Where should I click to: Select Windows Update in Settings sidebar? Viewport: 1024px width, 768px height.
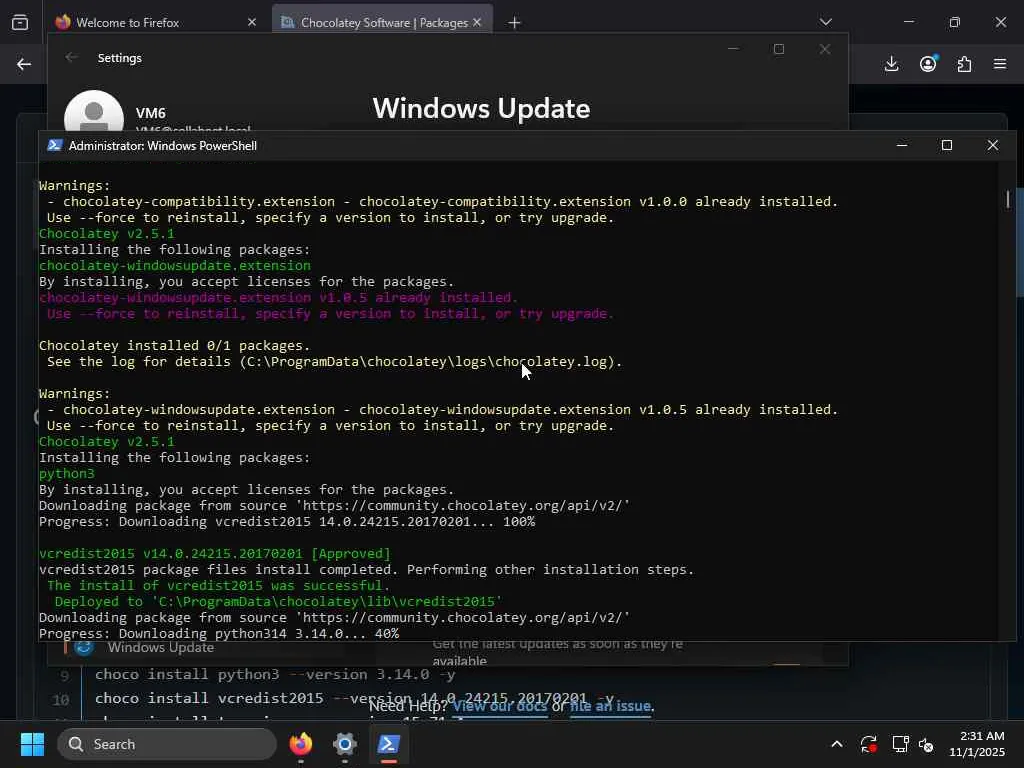click(x=161, y=647)
